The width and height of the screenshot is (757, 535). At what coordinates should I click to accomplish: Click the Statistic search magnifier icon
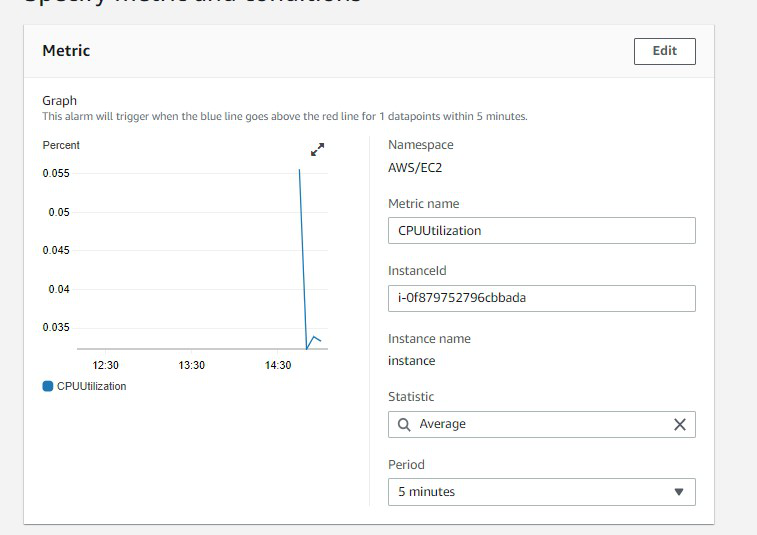click(x=404, y=424)
